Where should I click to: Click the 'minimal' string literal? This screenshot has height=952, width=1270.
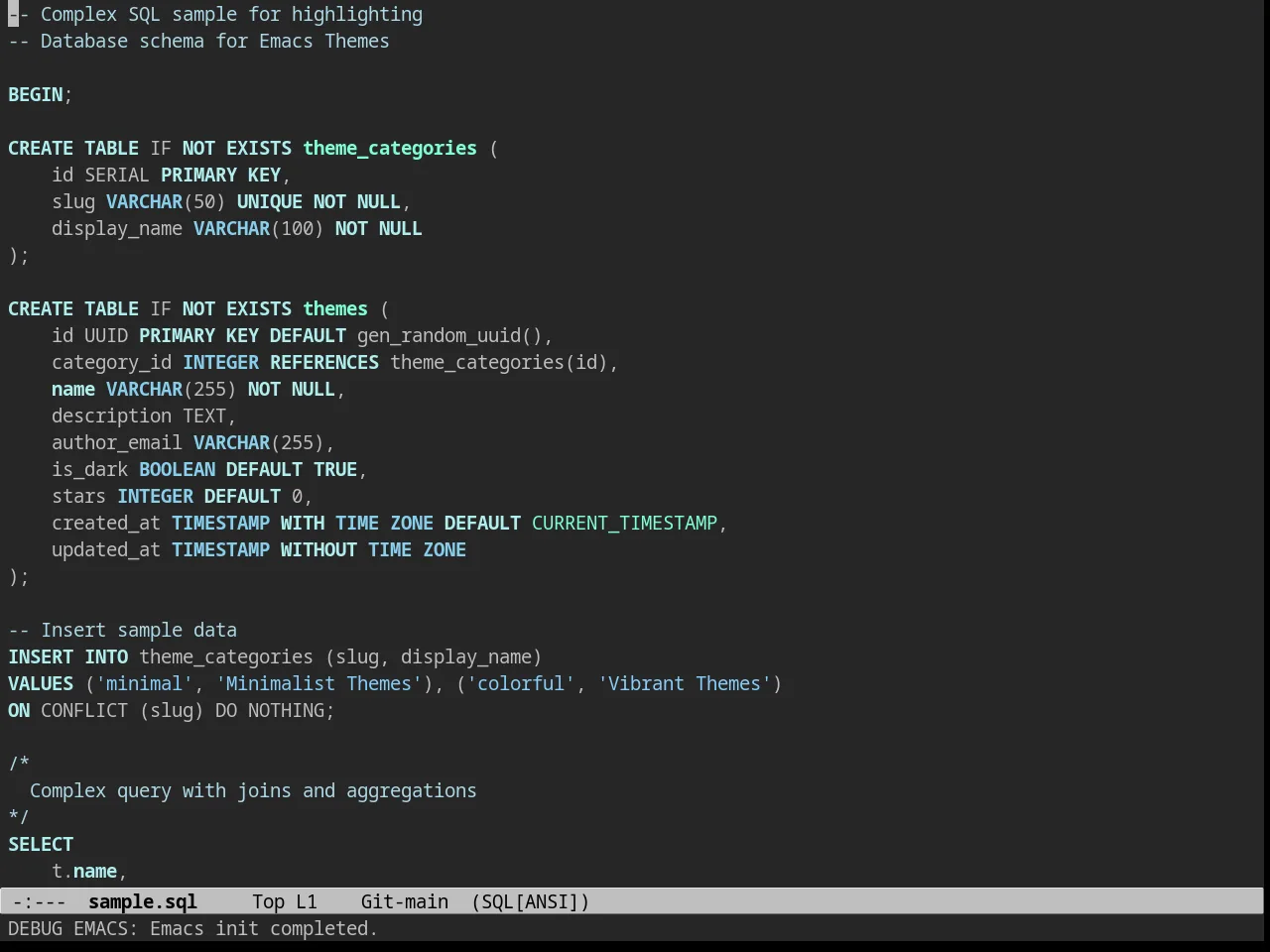click(144, 683)
